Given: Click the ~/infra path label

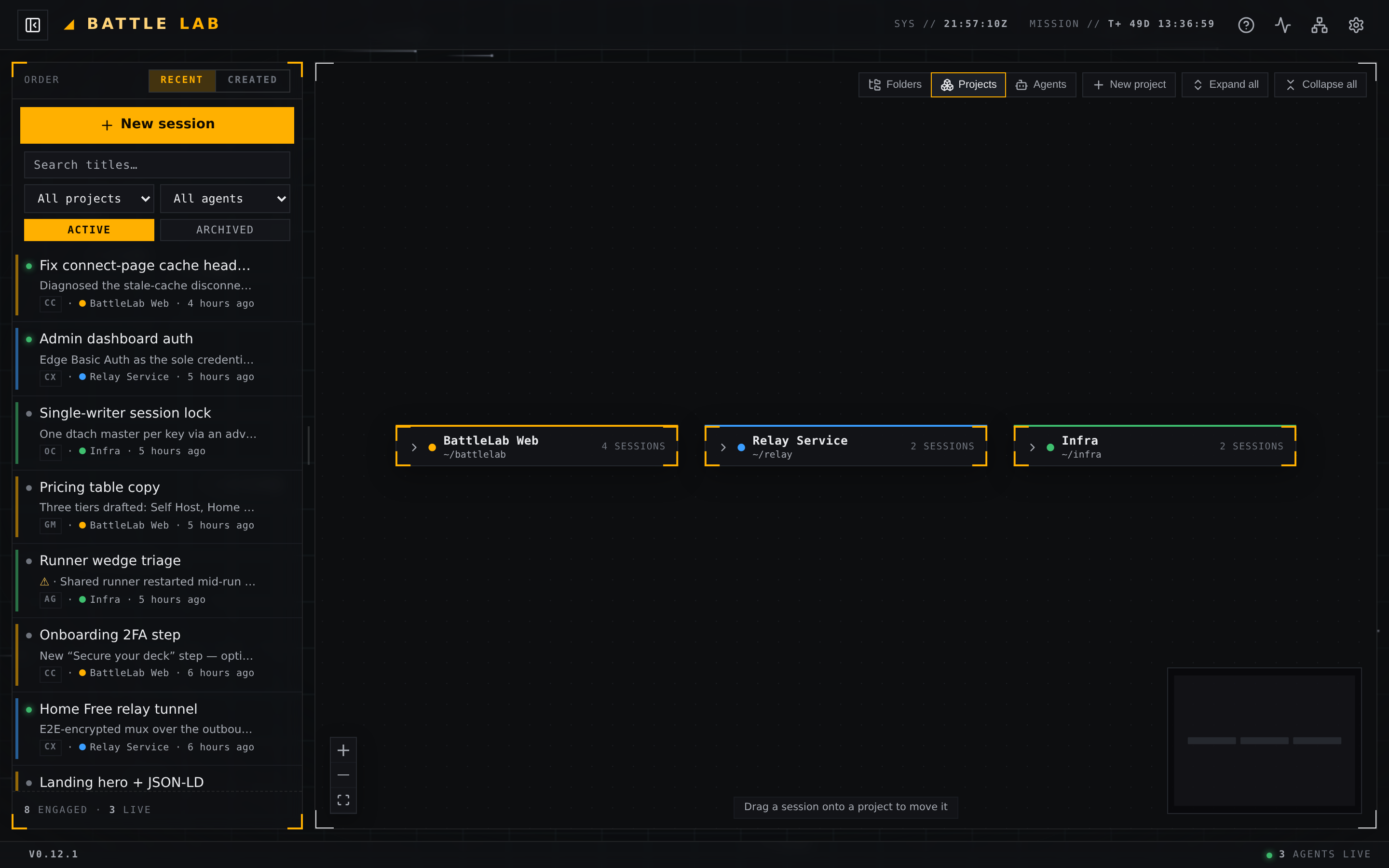Looking at the screenshot, I should pos(1081,455).
